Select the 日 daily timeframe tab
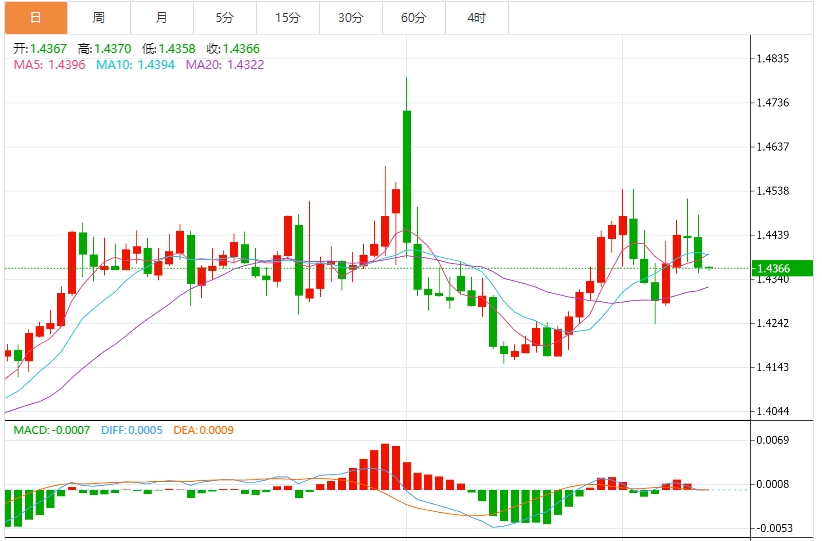 [36, 18]
